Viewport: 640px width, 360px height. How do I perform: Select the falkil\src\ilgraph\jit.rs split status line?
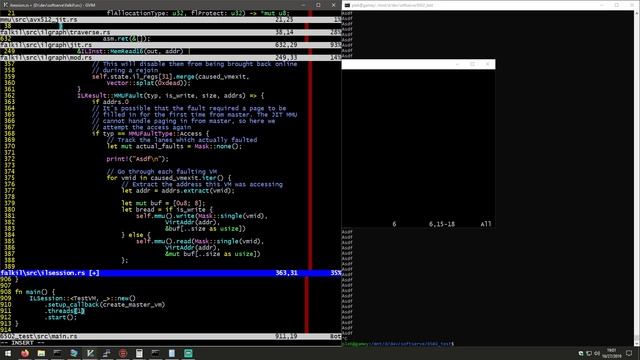click(x=171, y=45)
